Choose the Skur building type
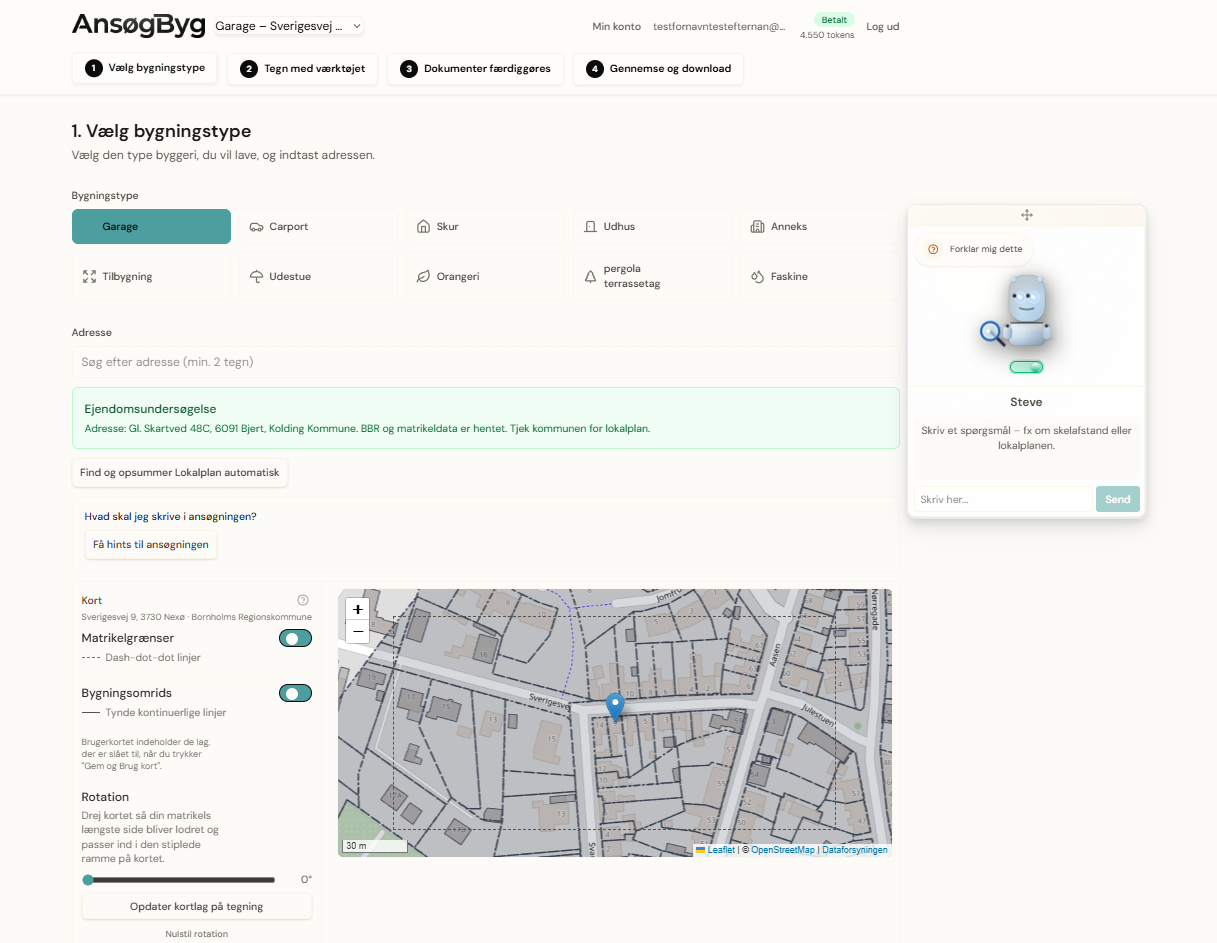The image size is (1217, 943). point(485,227)
